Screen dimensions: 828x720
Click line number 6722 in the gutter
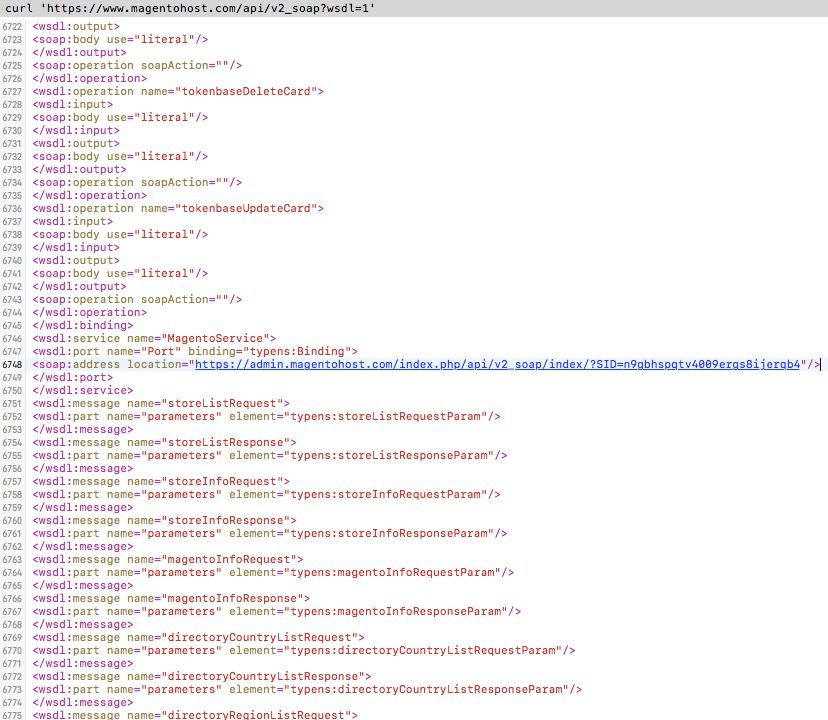[x=13, y=26]
